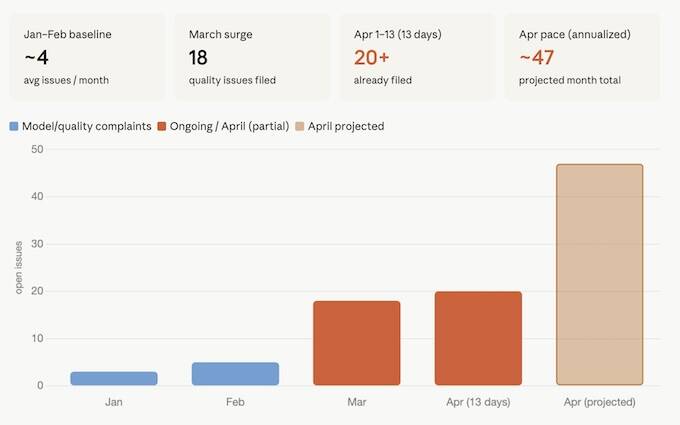The height and width of the screenshot is (425, 680).
Task: Click the tall Apr (projected) bar
Action: click(600, 275)
